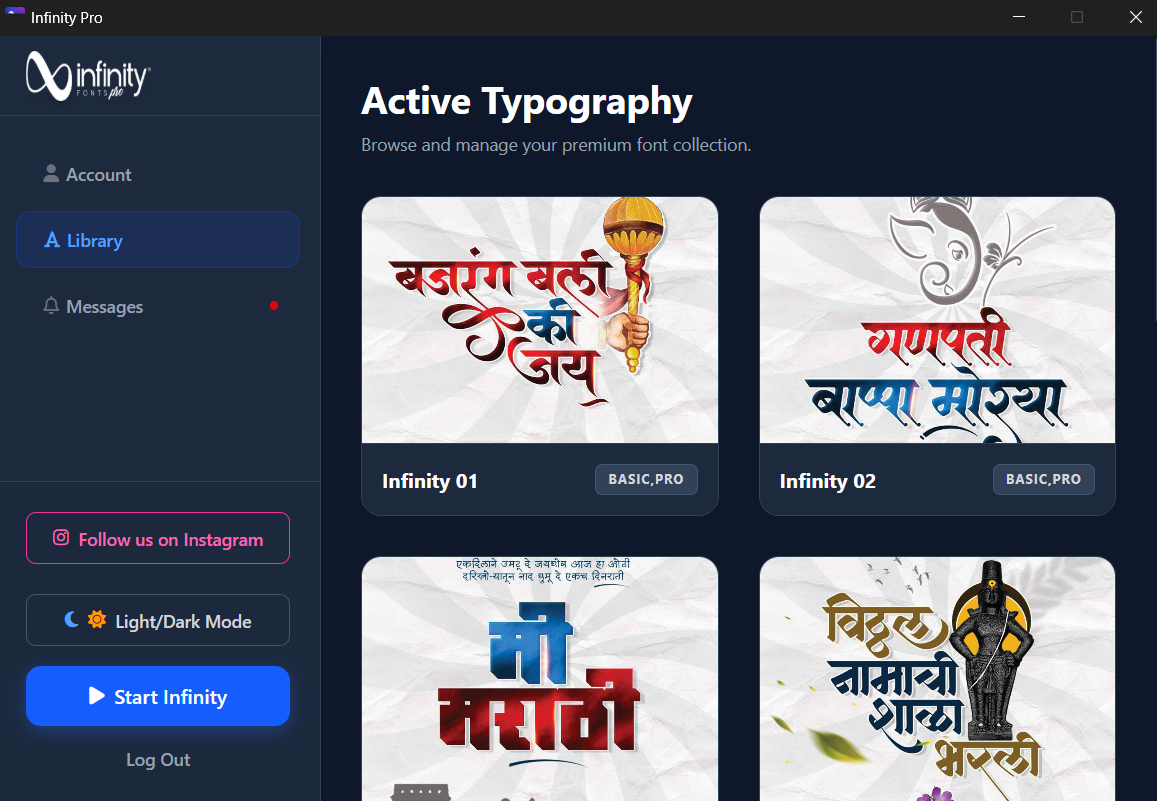The width and height of the screenshot is (1157, 801).
Task: Maximize the Infinity Pro window
Action: pos(1077,17)
